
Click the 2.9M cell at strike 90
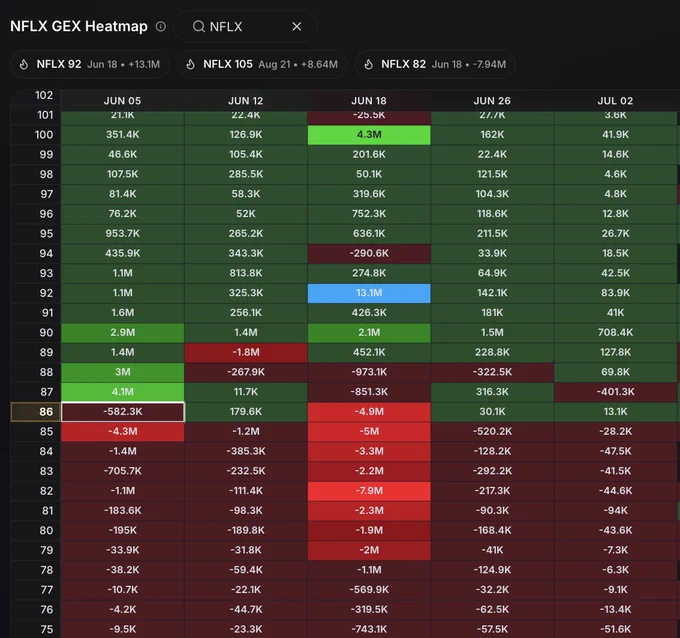click(x=123, y=332)
